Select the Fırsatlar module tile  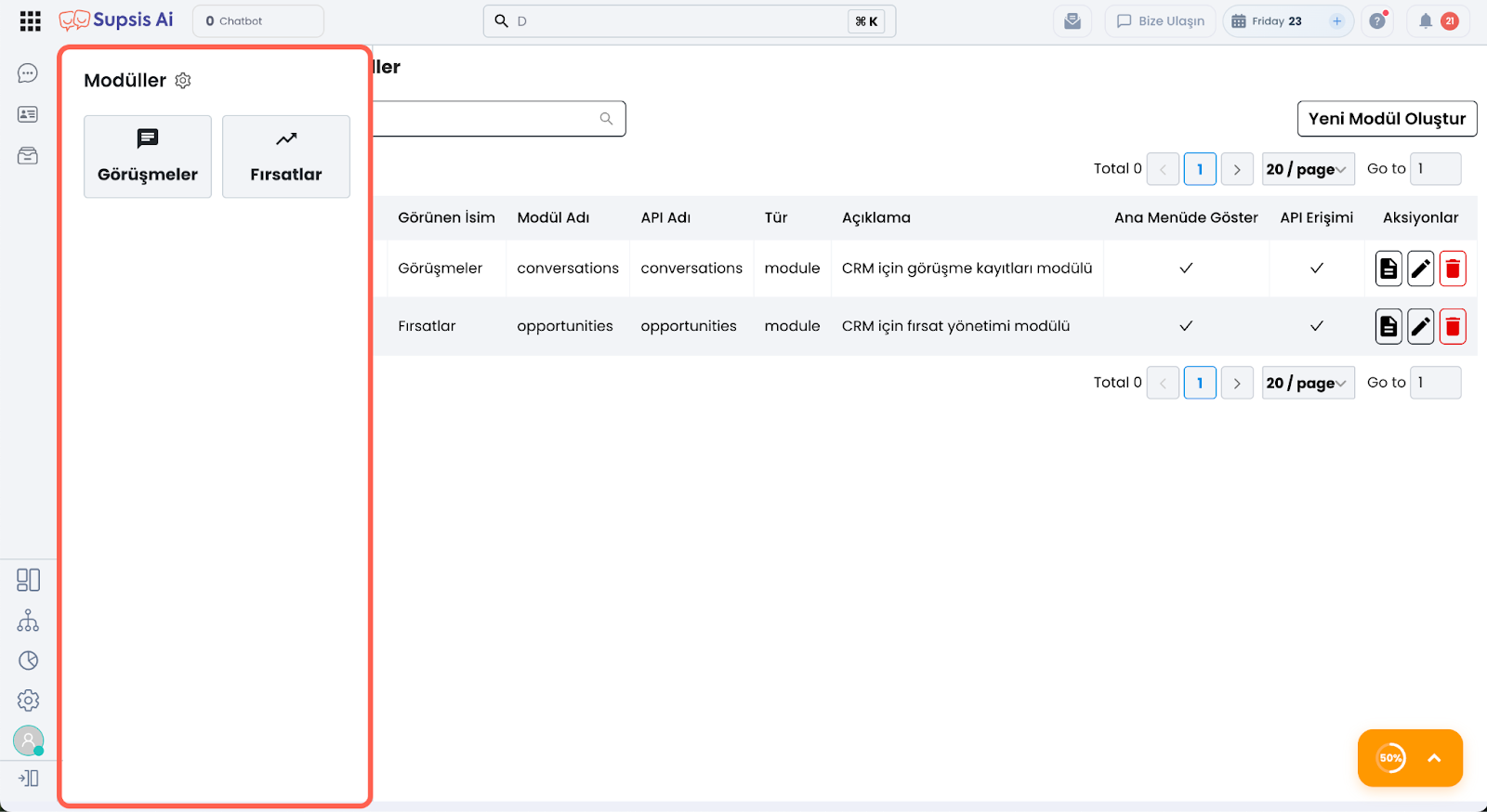(286, 157)
